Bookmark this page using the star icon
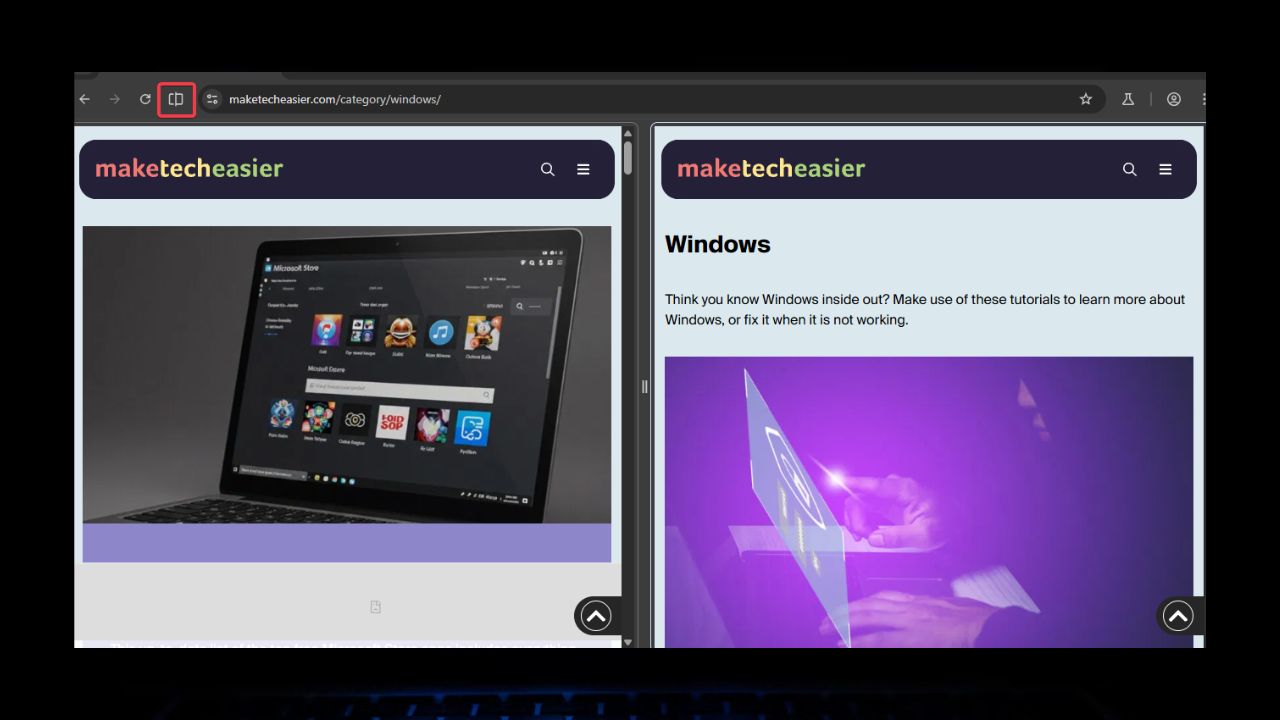The width and height of the screenshot is (1280, 720). coord(1085,99)
